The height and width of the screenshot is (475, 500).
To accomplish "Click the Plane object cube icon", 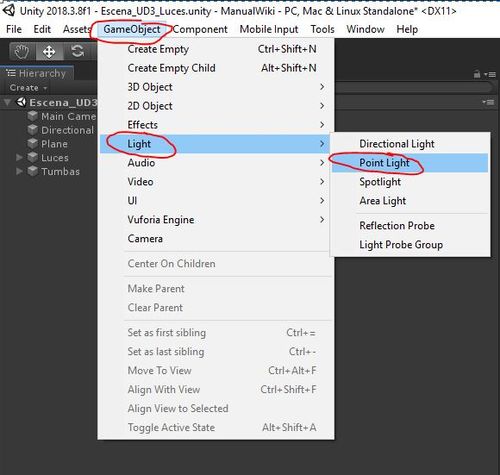I will [x=32, y=144].
